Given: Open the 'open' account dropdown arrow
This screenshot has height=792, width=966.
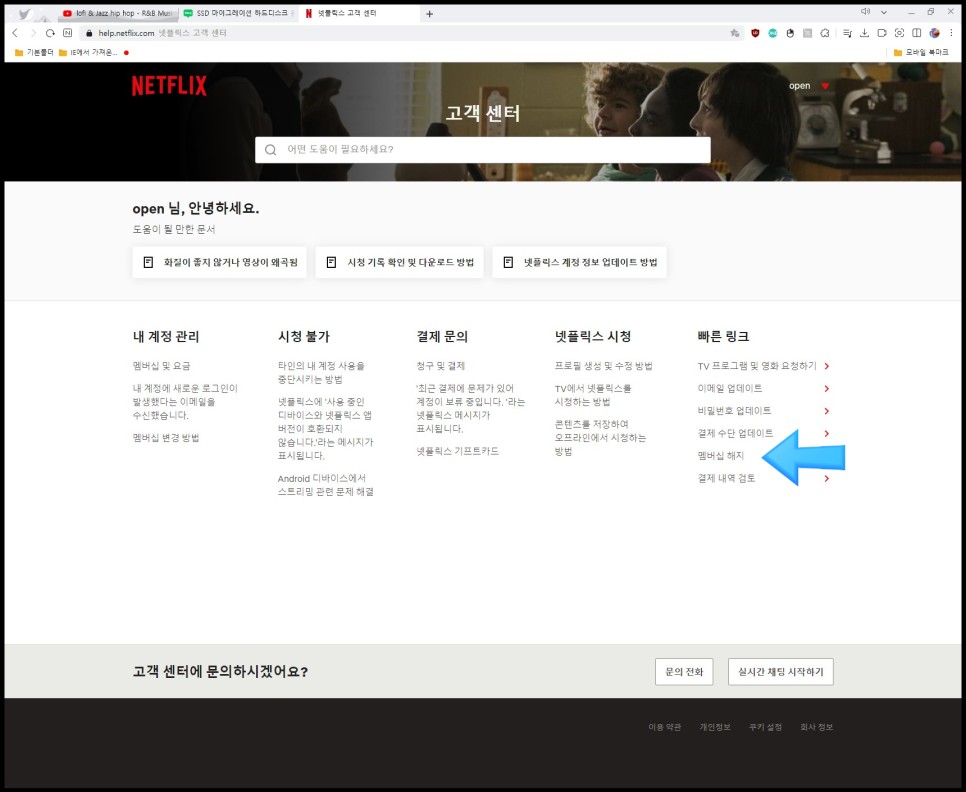Looking at the screenshot, I should coord(825,86).
